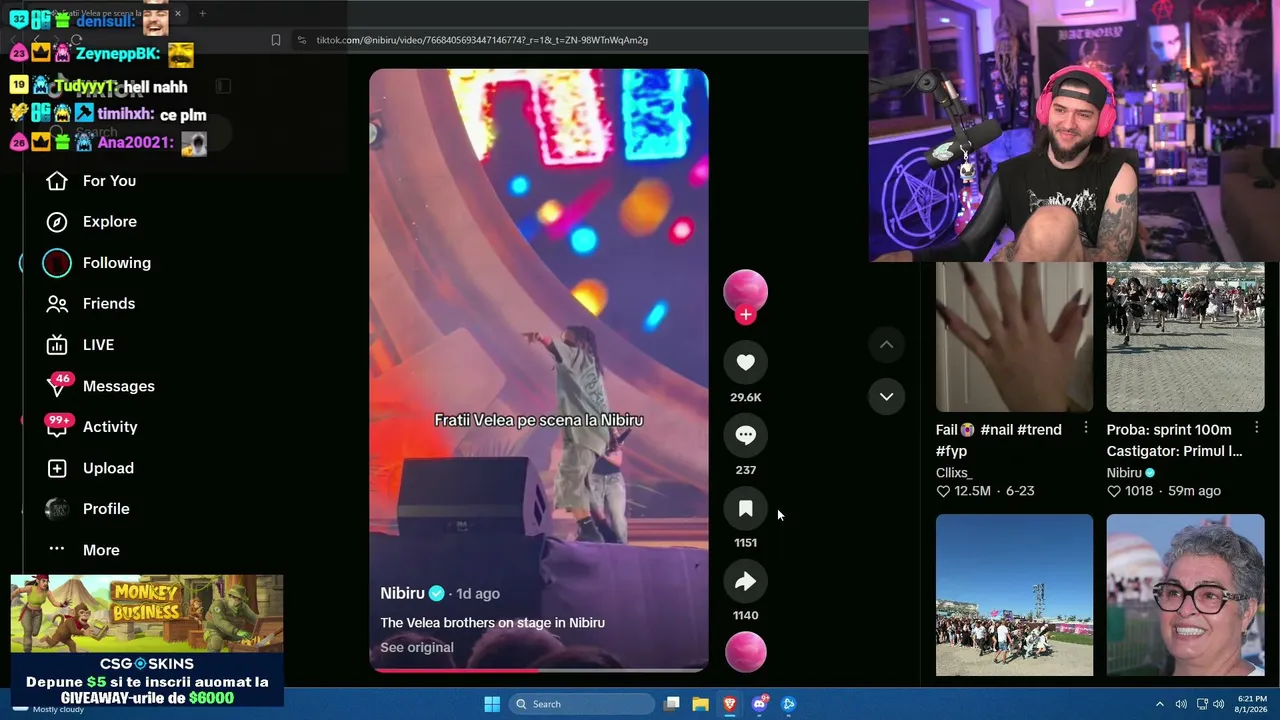This screenshot has height=720, width=1280.
Task: Click the Windows taskbar Search box
Action: 582,704
